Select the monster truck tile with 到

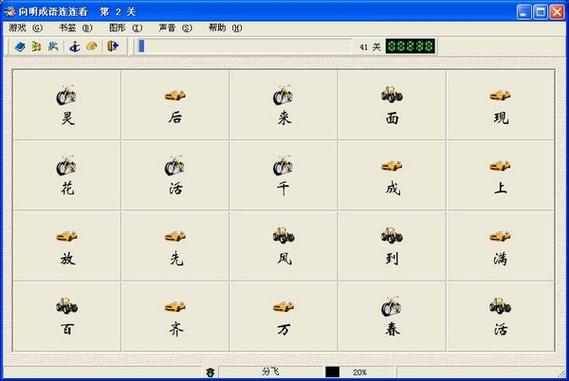coord(392,246)
